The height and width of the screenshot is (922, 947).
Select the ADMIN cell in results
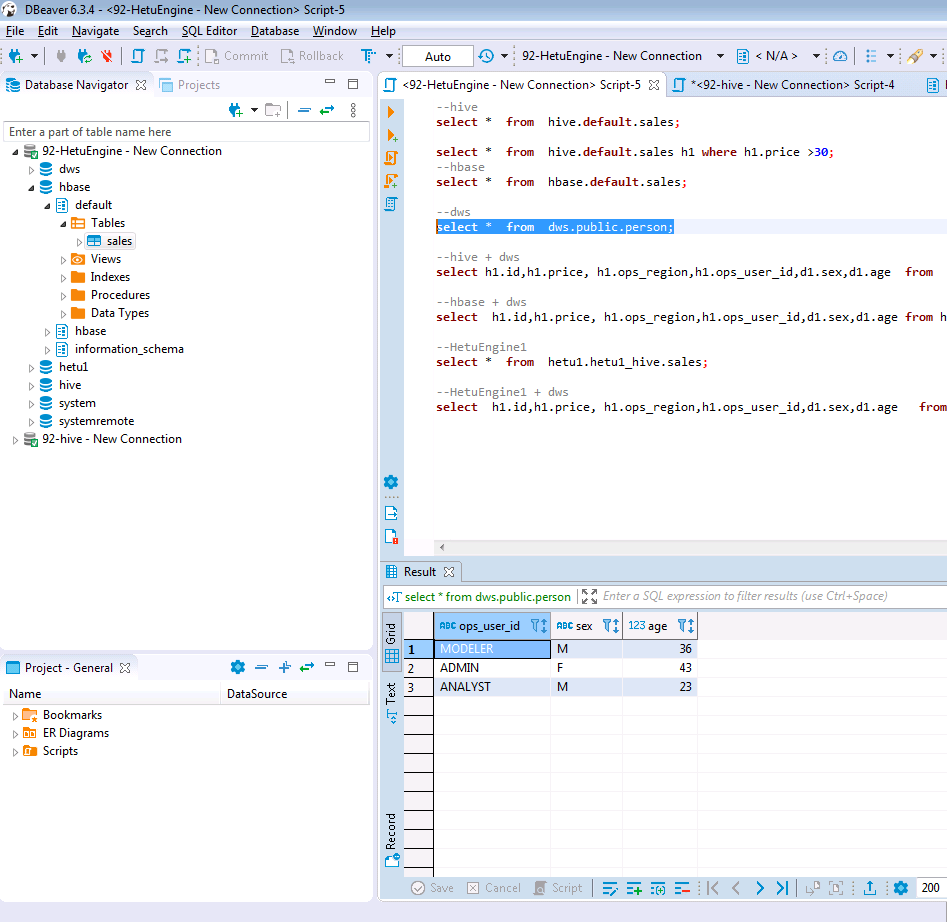(x=490, y=668)
